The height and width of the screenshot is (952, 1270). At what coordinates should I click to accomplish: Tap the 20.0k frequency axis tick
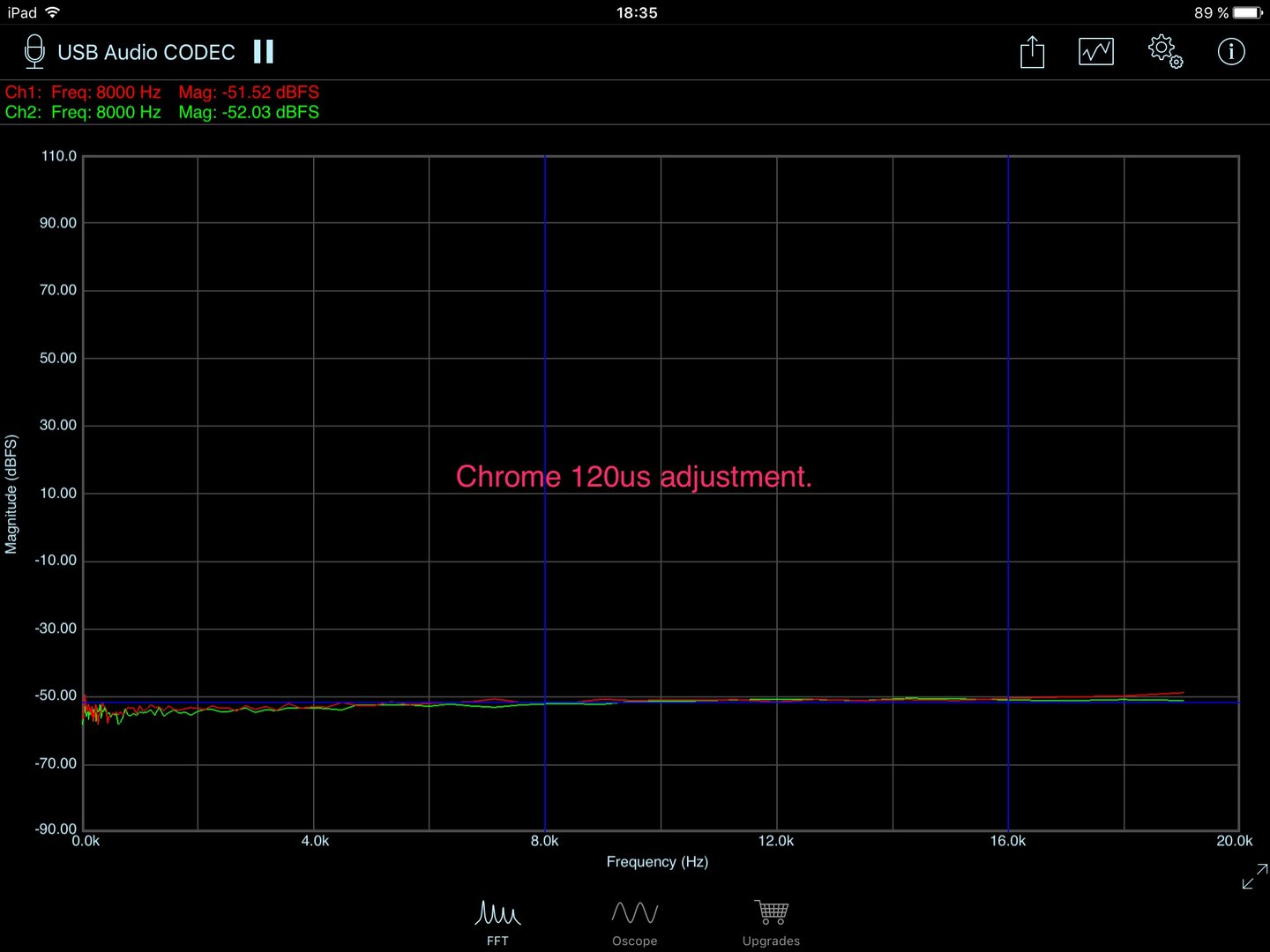[1235, 841]
